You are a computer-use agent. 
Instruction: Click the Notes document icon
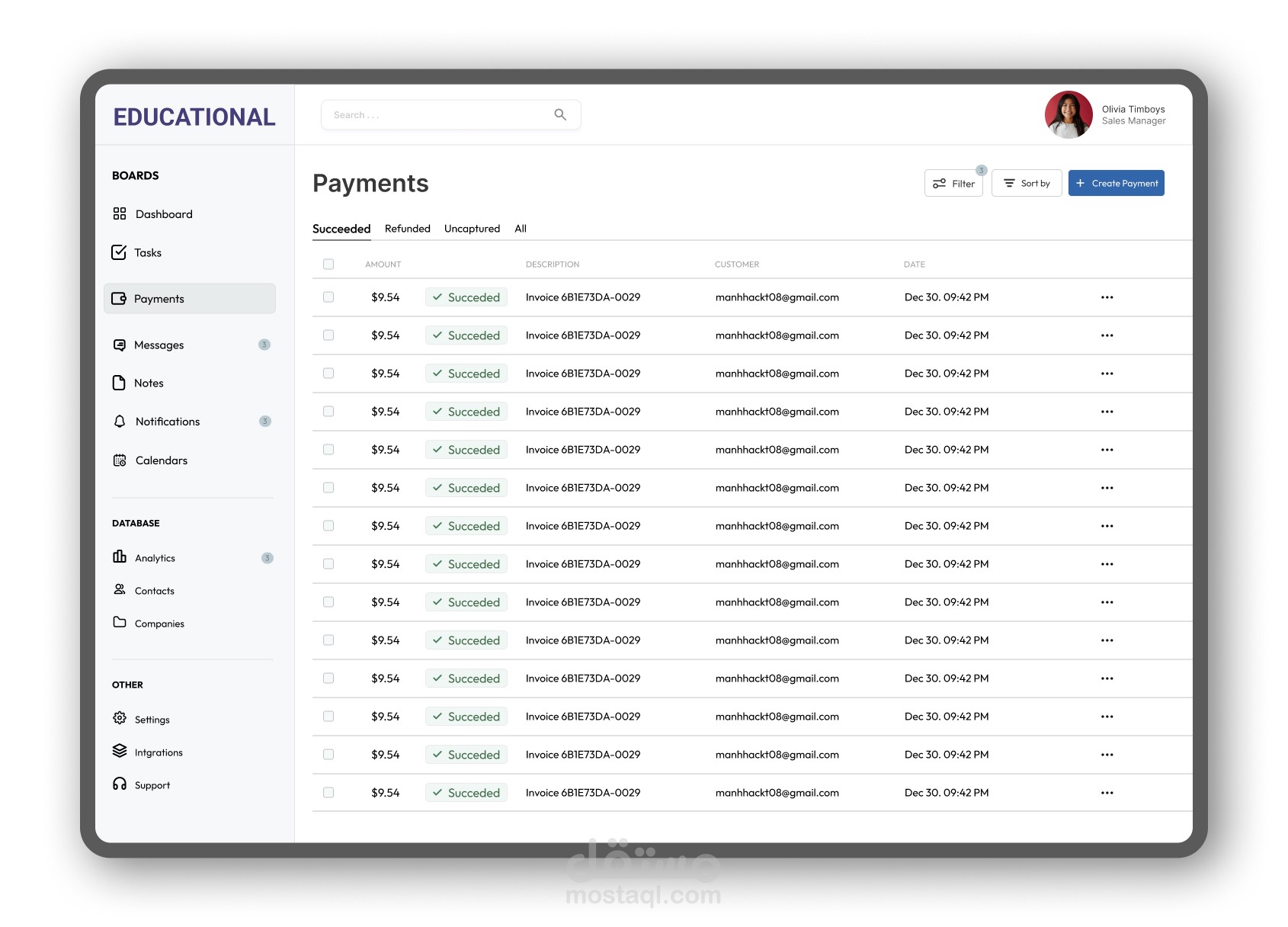point(119,383)
